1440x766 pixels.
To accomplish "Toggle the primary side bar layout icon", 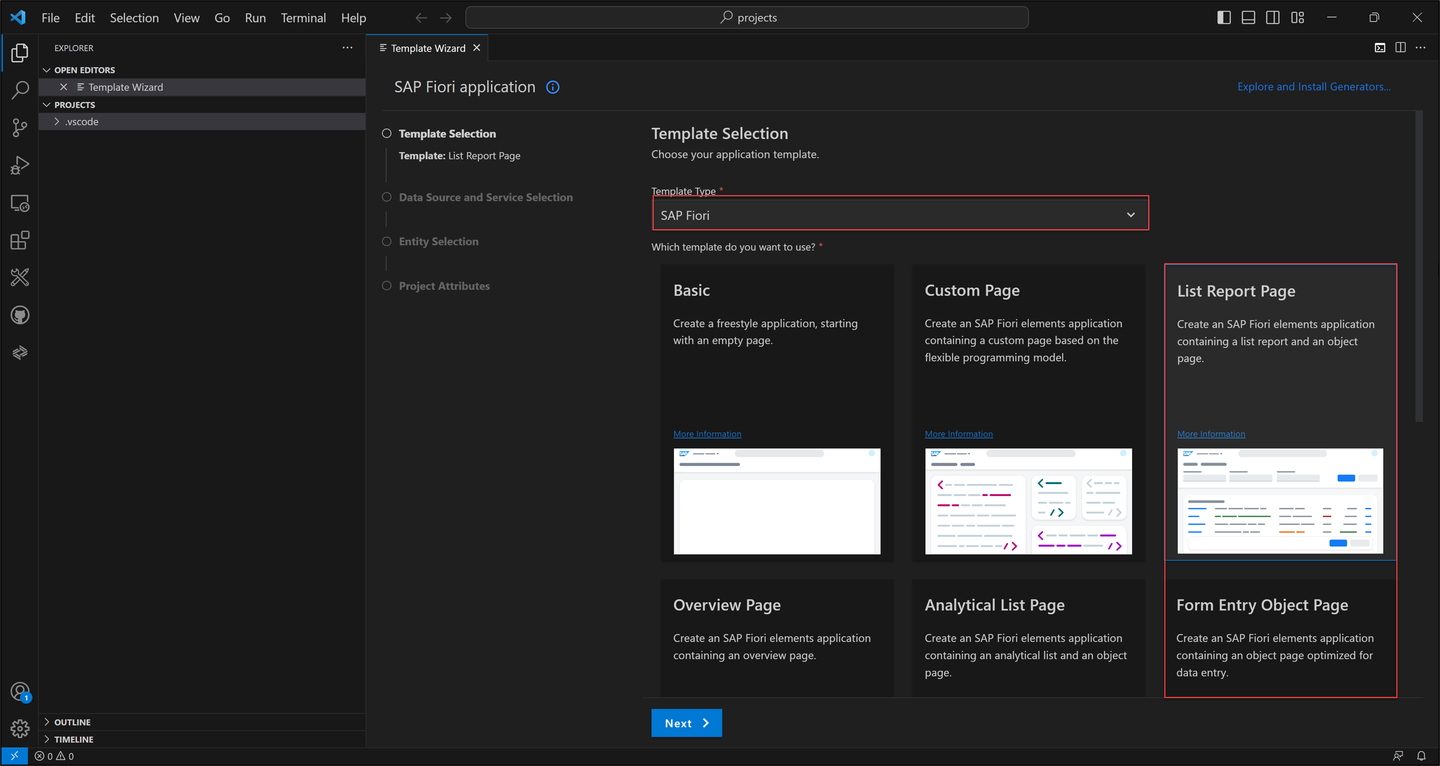I will 1224,17.
